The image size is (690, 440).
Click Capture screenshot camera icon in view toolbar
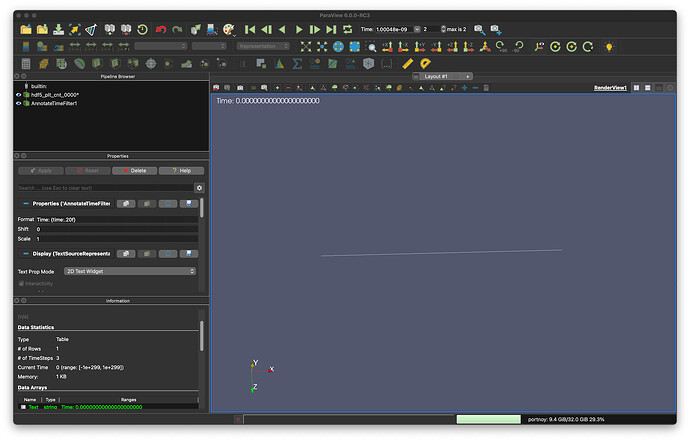240,88
